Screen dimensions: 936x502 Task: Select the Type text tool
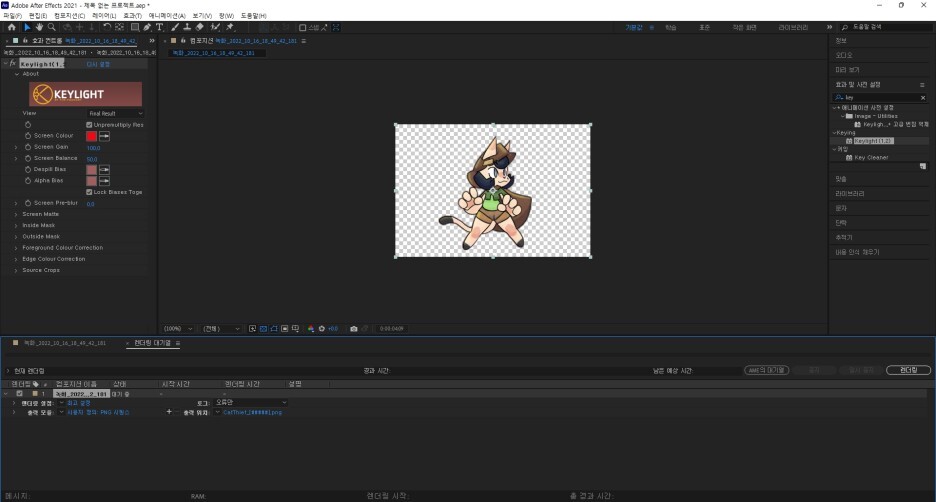[x=159, y=27]
